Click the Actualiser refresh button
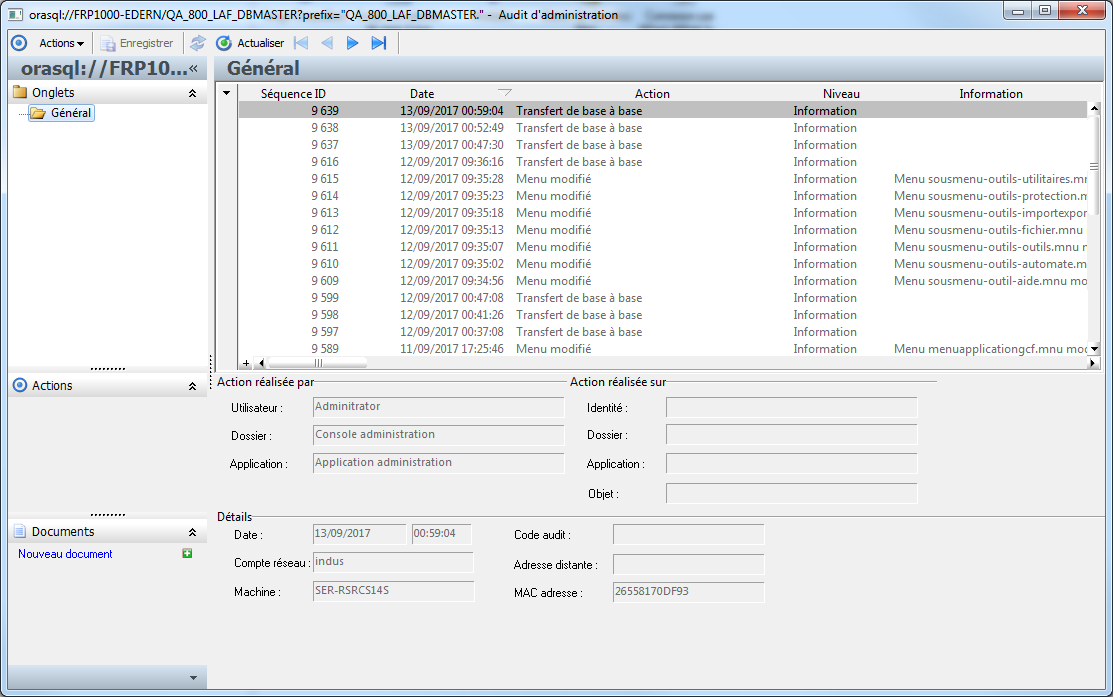The image size is (1113, 697). (x=250, y=43)
